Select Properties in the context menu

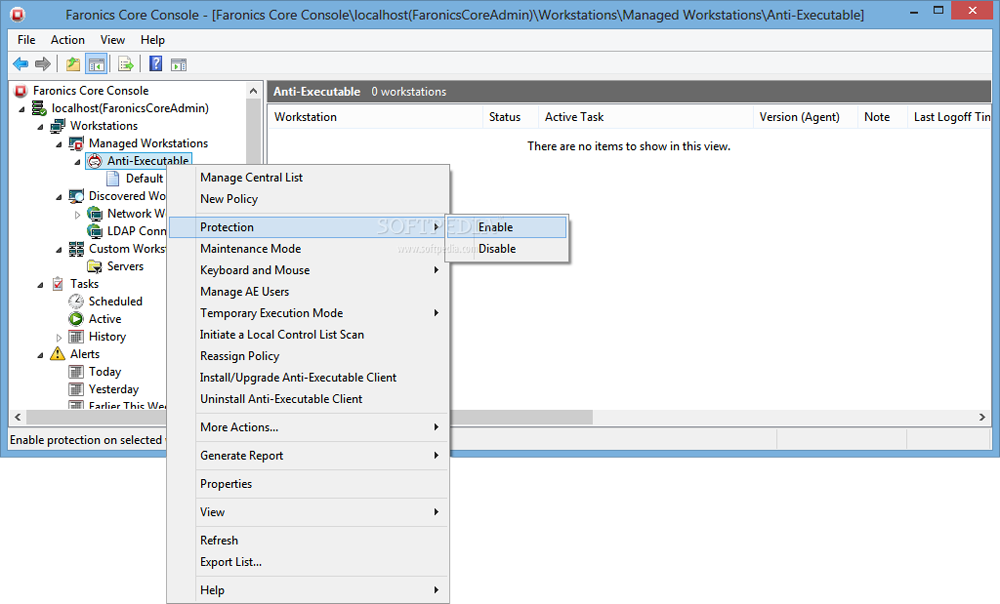(309, 484)
